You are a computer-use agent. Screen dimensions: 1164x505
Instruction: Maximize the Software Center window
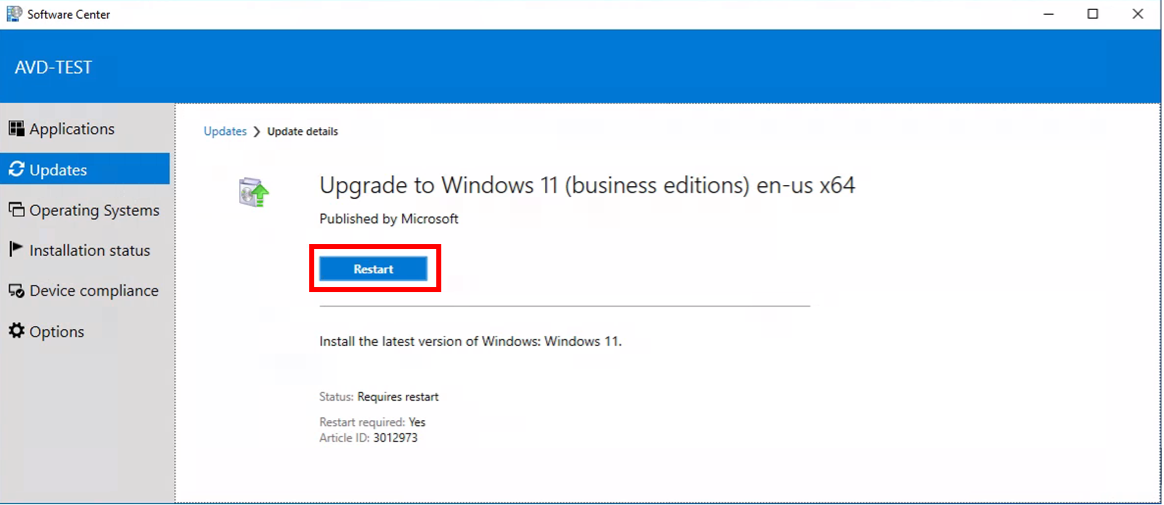pyautogui.click(x=1093, y=13)
